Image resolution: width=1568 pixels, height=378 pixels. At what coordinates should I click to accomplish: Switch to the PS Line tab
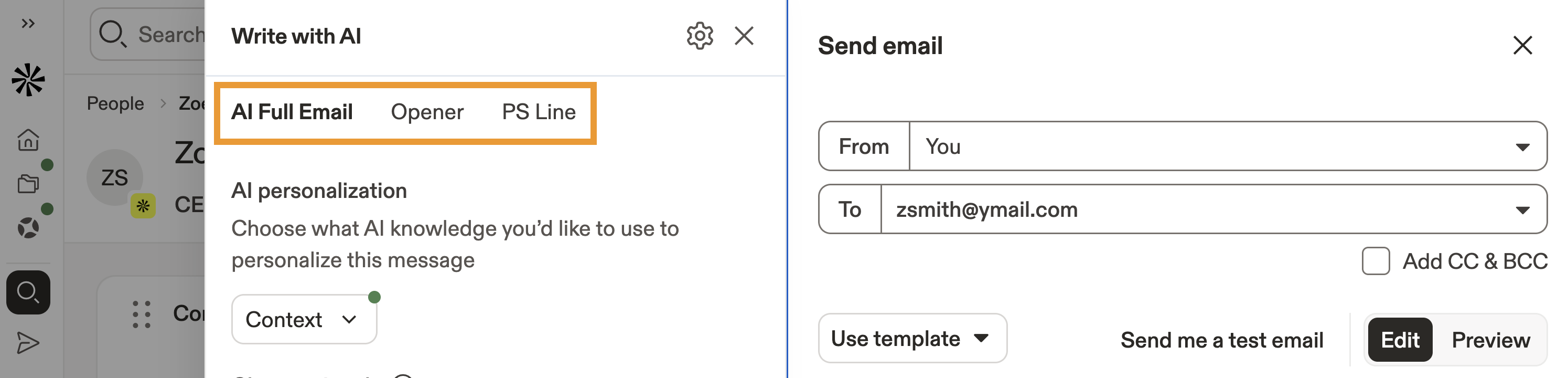click(538, 112)
